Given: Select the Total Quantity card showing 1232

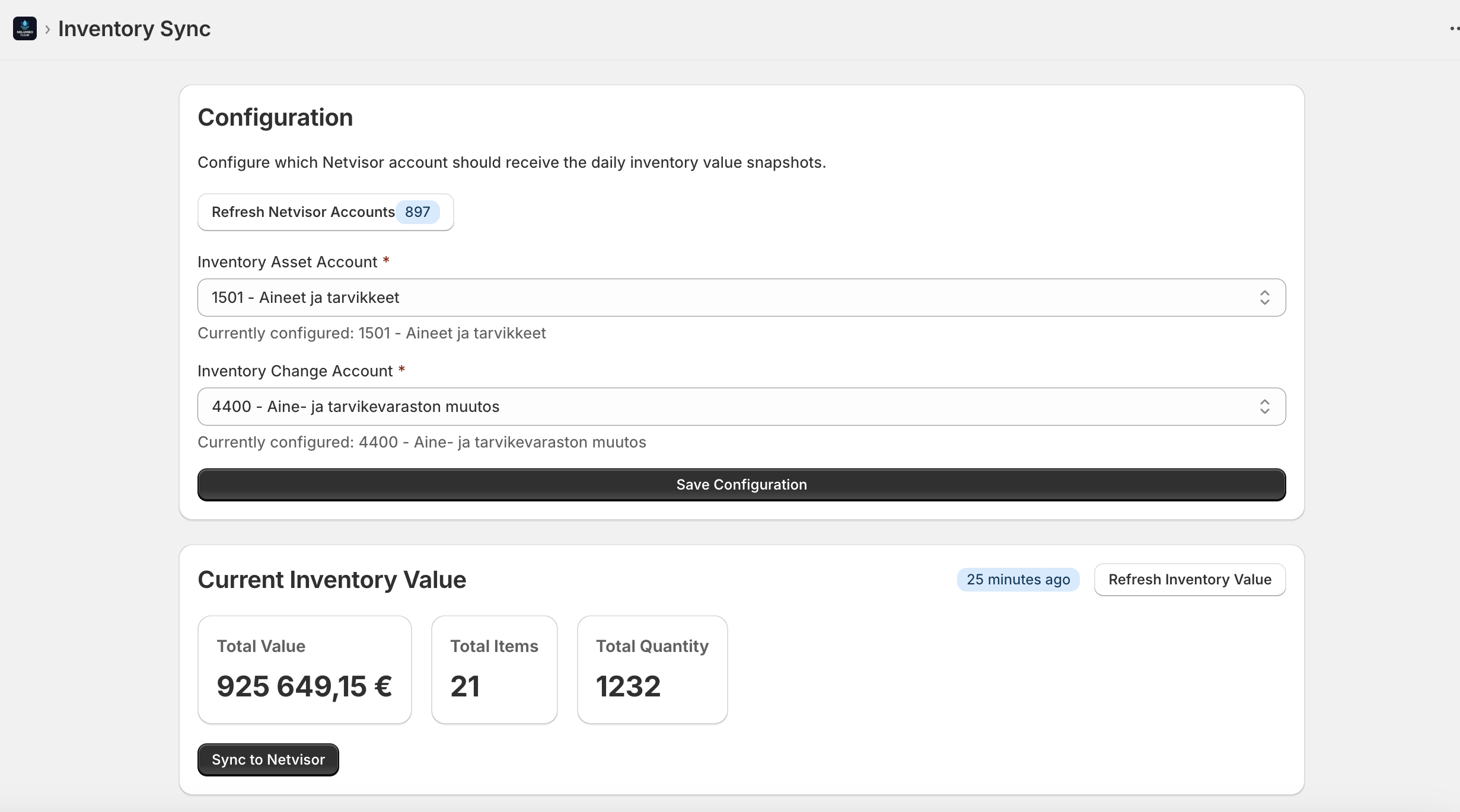Looking at the screenshot, I should pyautogui.click(x=652, y=670).
